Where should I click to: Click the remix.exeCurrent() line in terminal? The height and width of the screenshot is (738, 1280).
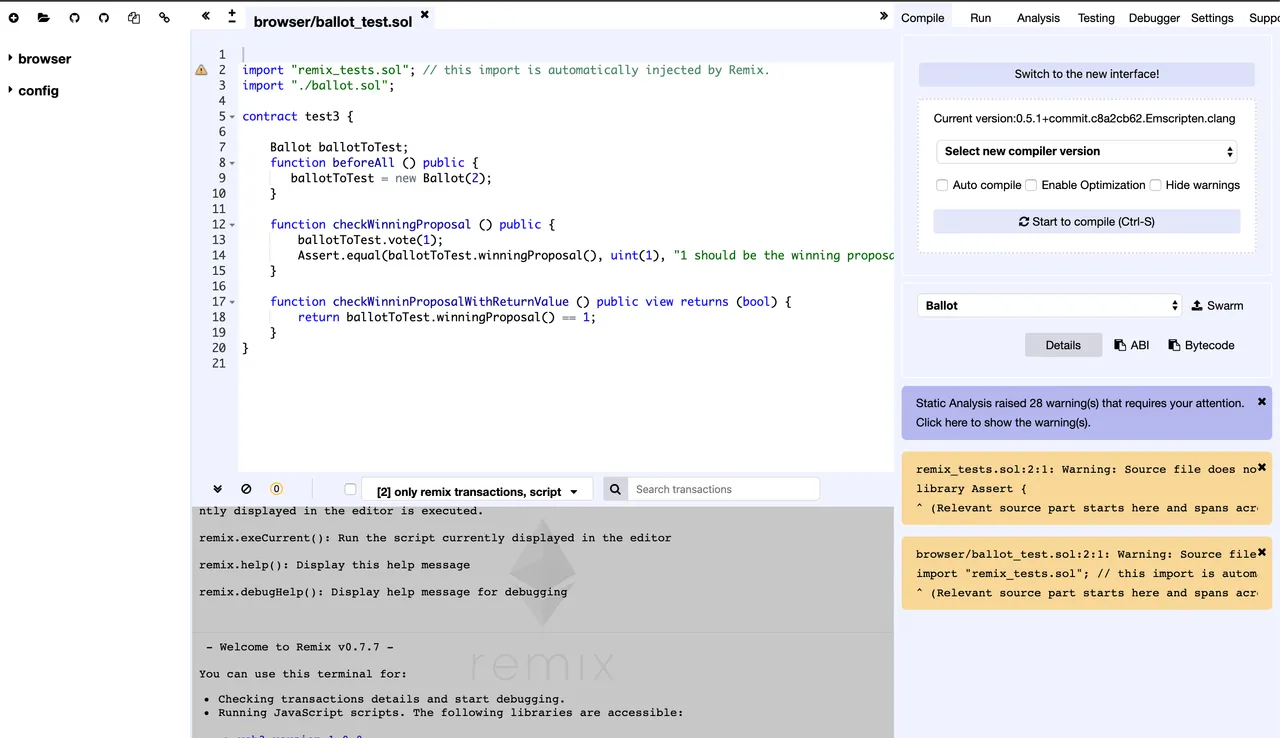(x=435, y=538)
